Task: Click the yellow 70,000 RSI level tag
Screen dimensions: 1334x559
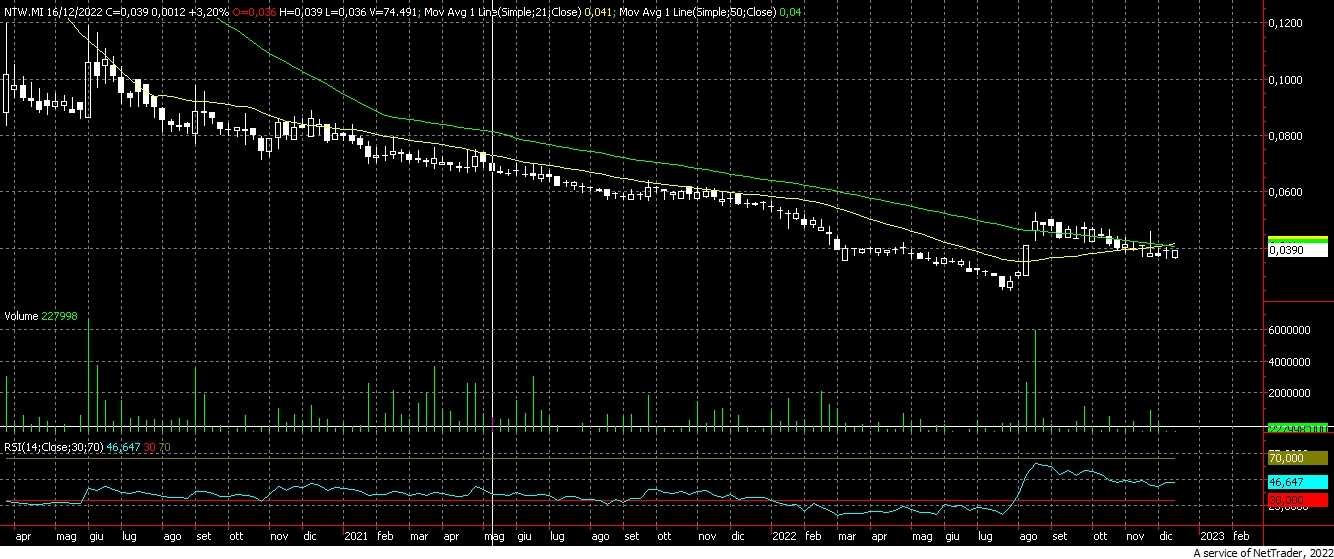Action: tap(1296, 457)
